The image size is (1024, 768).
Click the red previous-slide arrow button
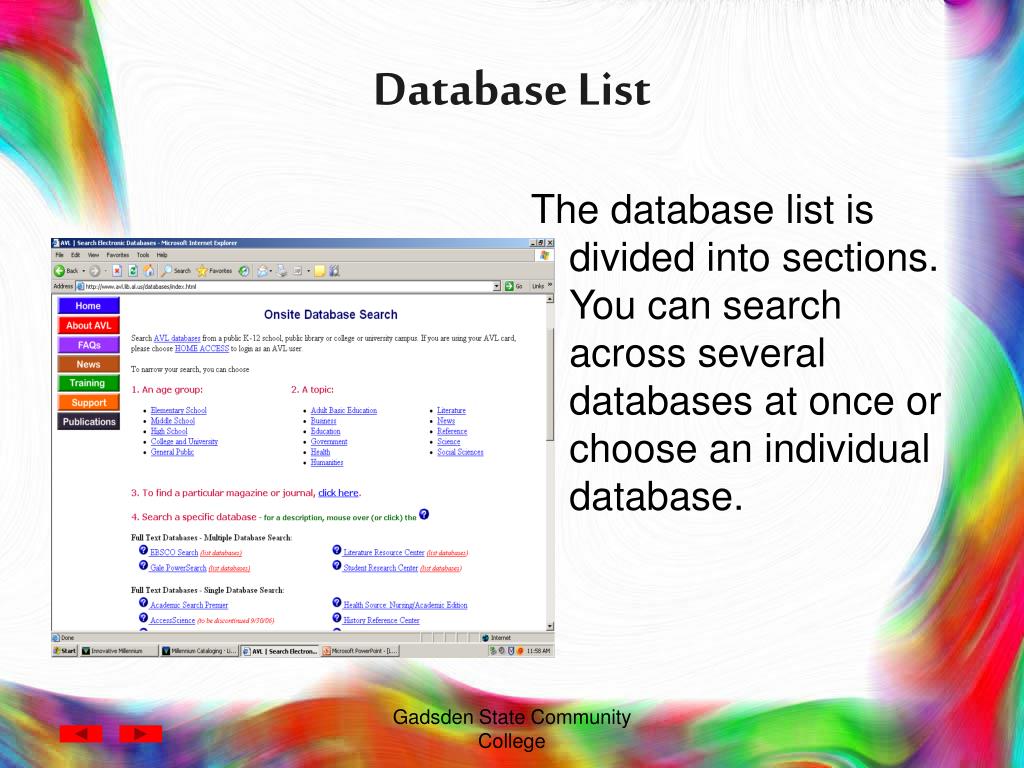pyautogui.click(x=81, y=734)
